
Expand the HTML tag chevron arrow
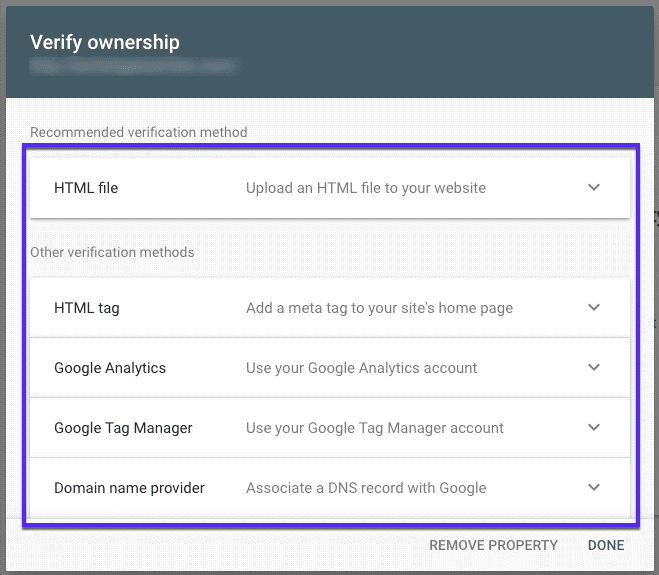[594, 307]
